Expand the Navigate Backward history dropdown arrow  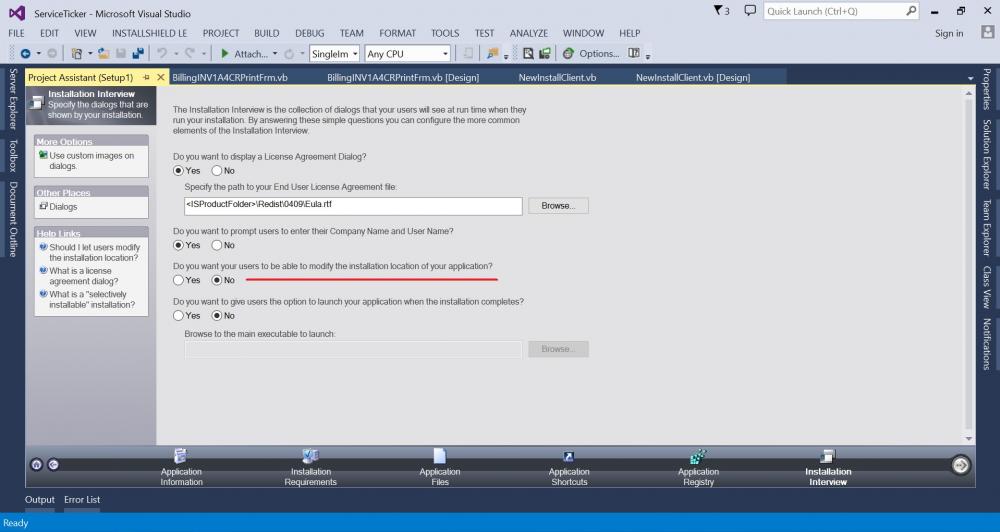38,54
